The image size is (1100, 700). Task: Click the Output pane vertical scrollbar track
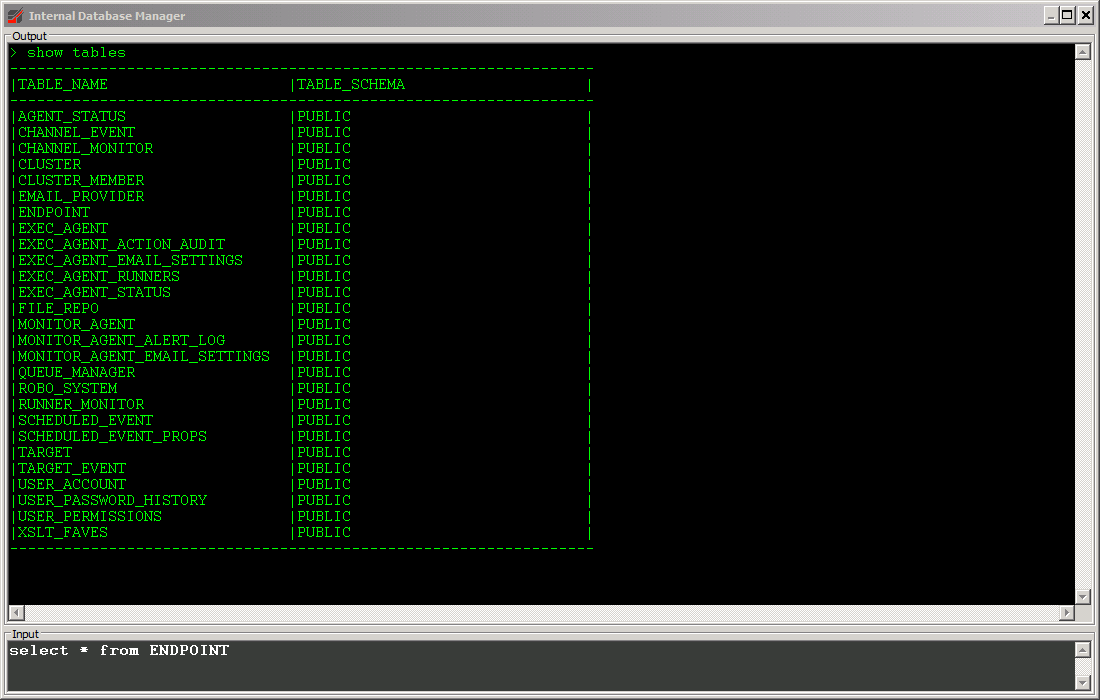pyautogui.click(x=1082, y=320)
